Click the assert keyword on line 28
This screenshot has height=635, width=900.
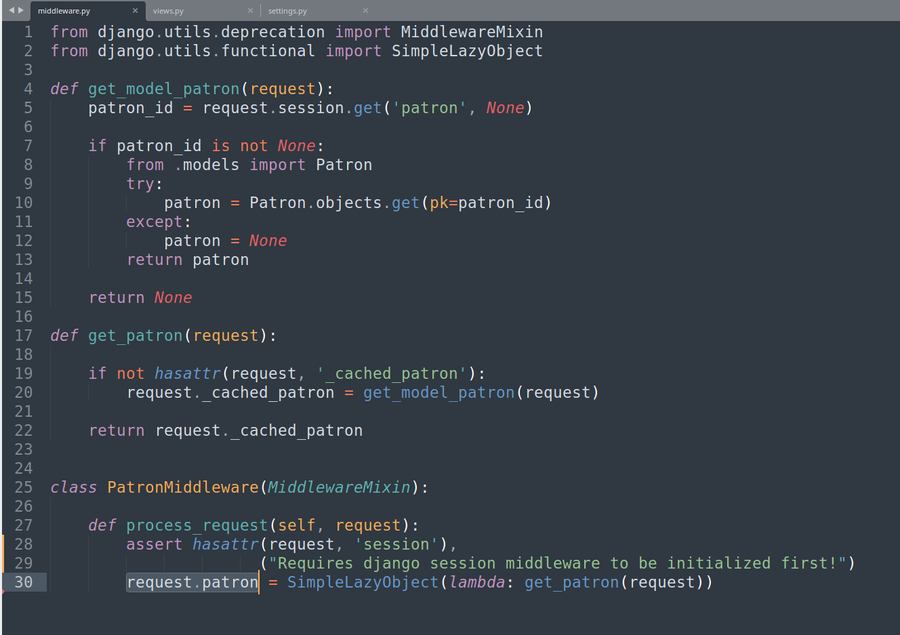pyautogui.click(x=154, y=544)
